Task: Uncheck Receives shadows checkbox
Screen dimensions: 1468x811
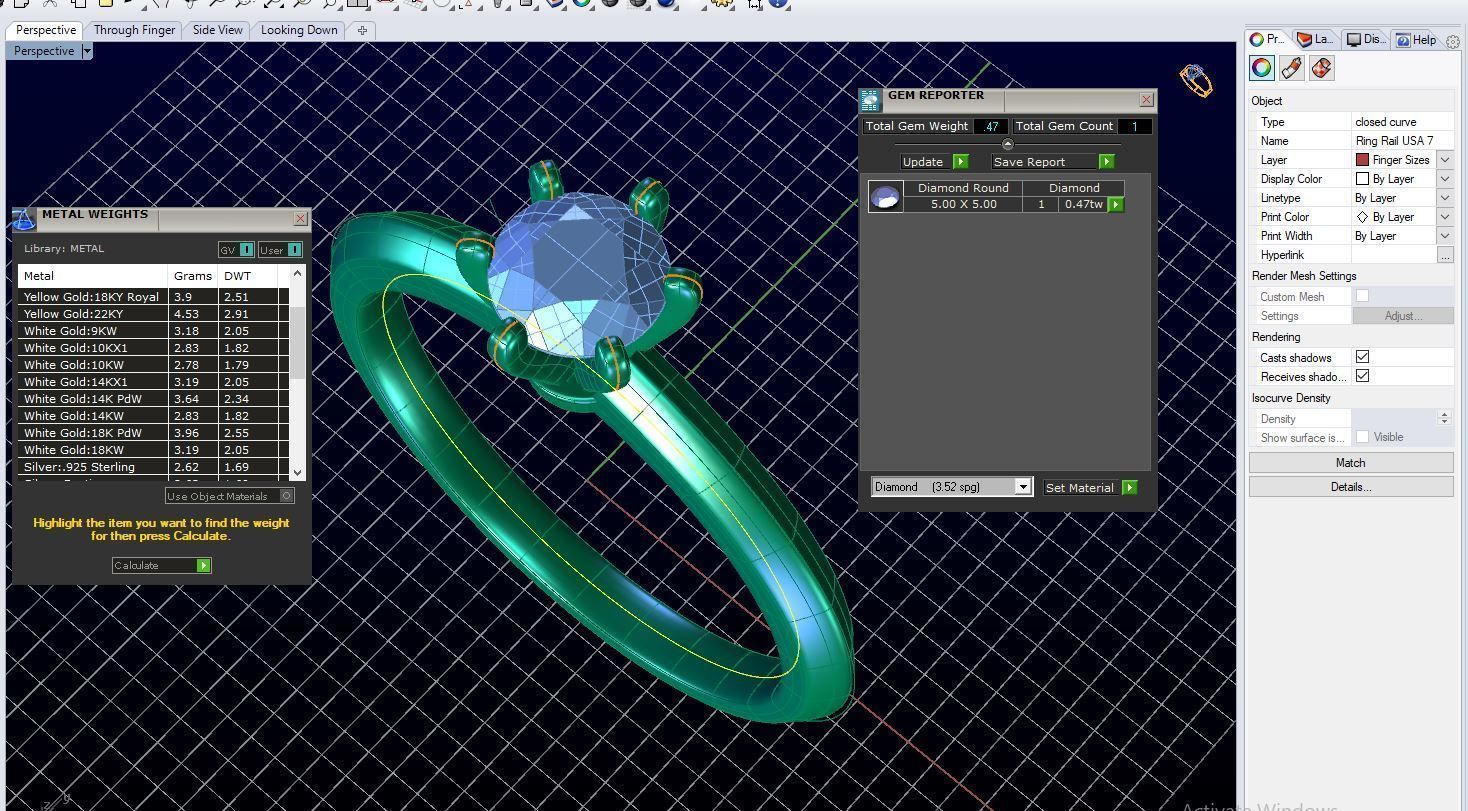Action: pos(1362,376)
